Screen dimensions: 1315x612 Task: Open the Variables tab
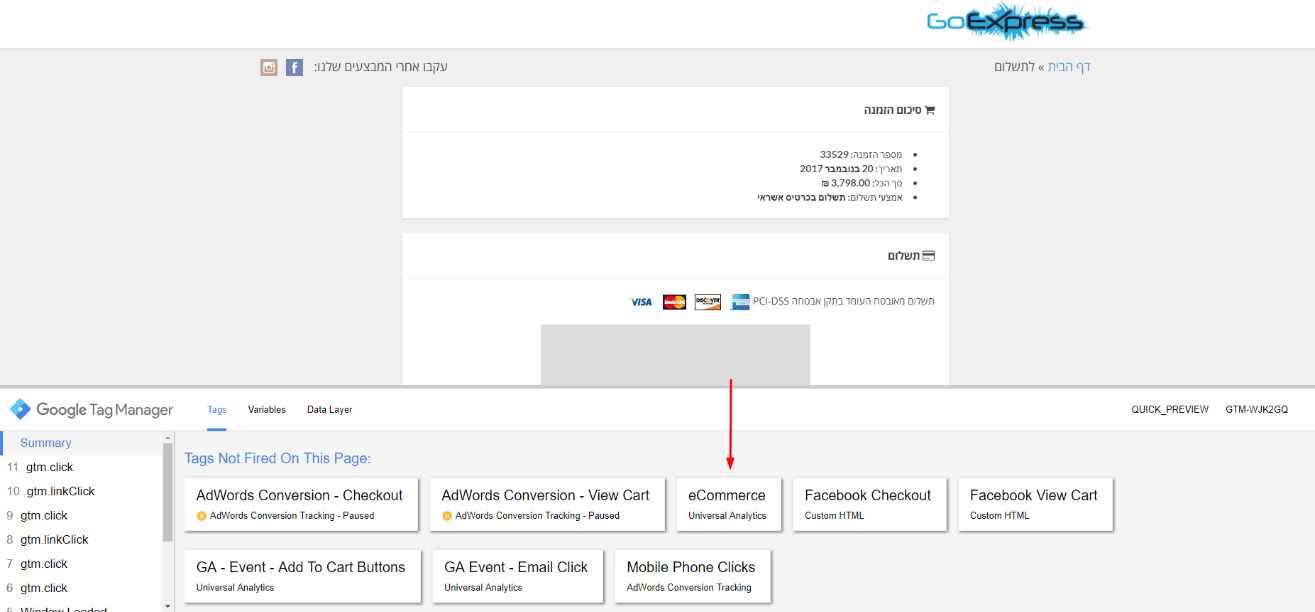(x=267, y=410)
